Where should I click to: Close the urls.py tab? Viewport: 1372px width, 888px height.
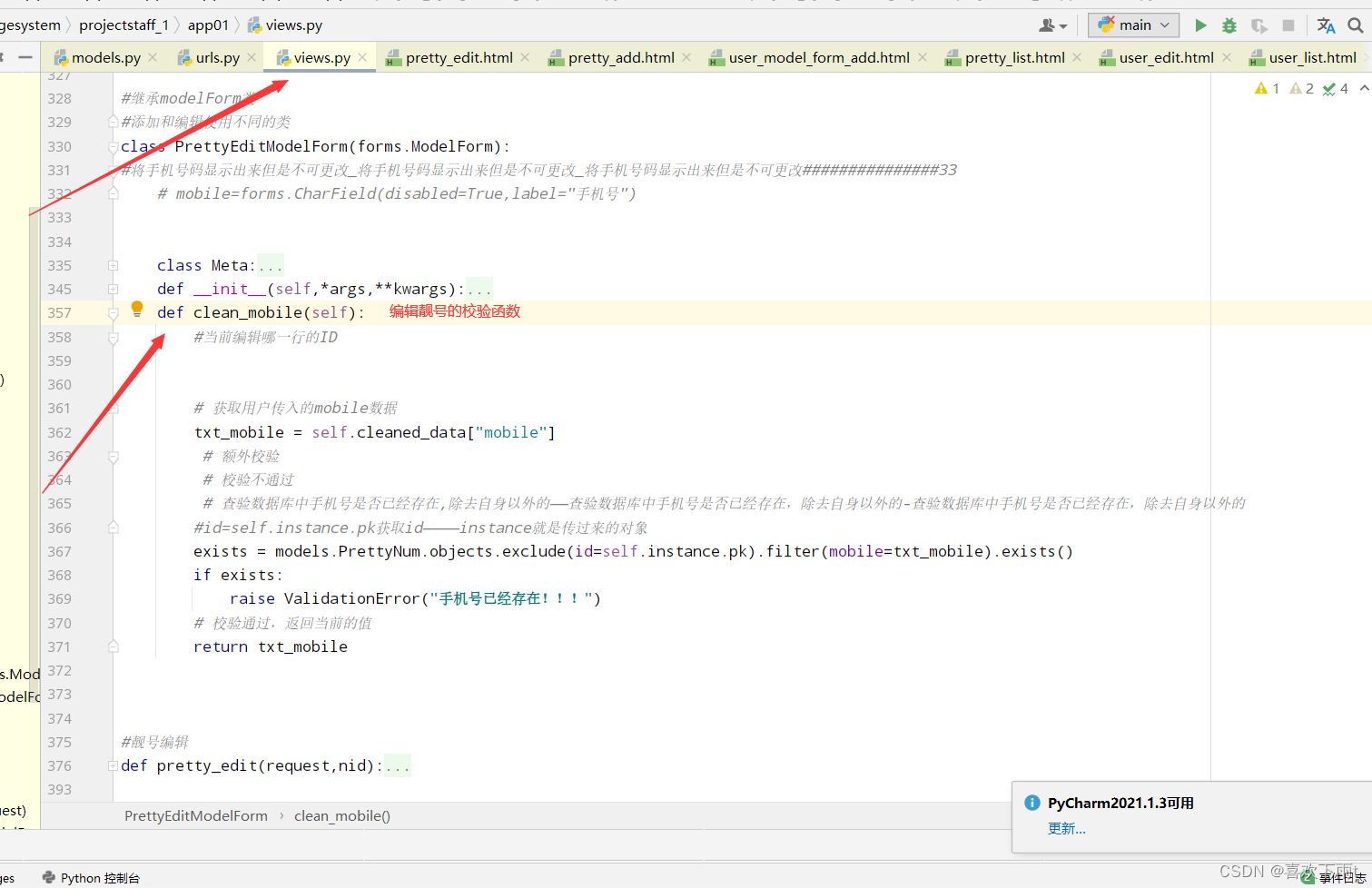[x=252, y=57]
